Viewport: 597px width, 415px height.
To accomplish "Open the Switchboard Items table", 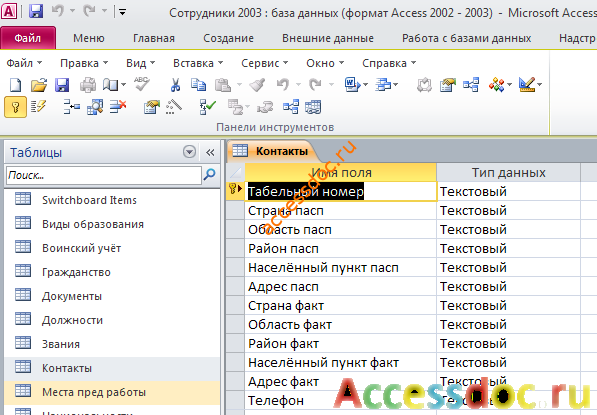I will pos(112,200).
